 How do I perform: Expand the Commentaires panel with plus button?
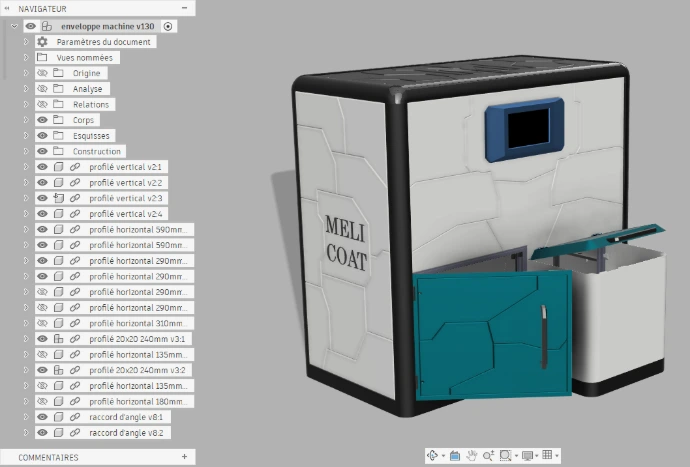coord(184,457)
